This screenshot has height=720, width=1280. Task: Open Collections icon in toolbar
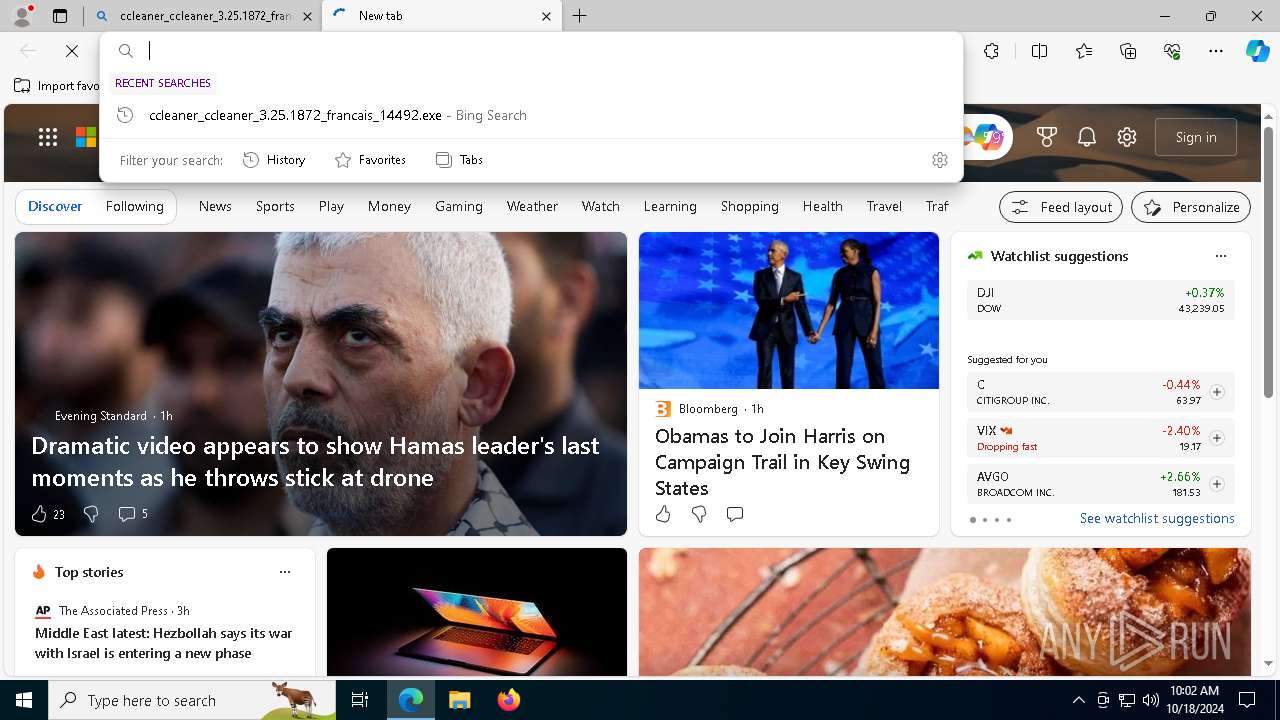point(1128,51)
